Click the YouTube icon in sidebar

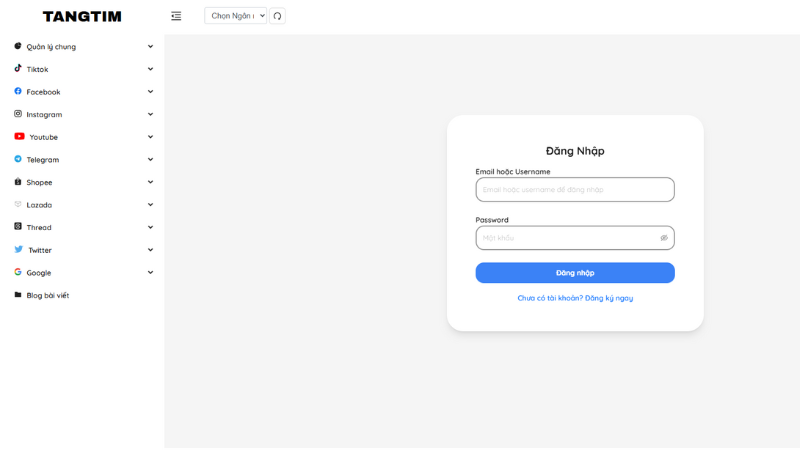pos(19,137)
